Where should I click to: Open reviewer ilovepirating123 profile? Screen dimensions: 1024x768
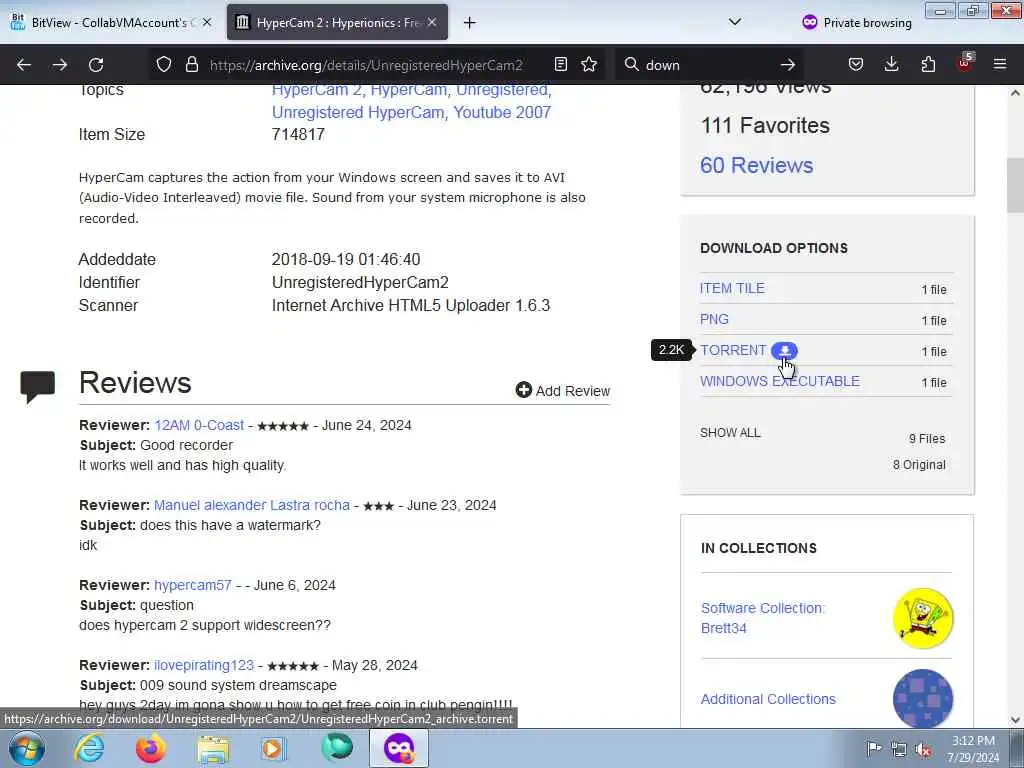pyautogui.click(x=204, y=665)
